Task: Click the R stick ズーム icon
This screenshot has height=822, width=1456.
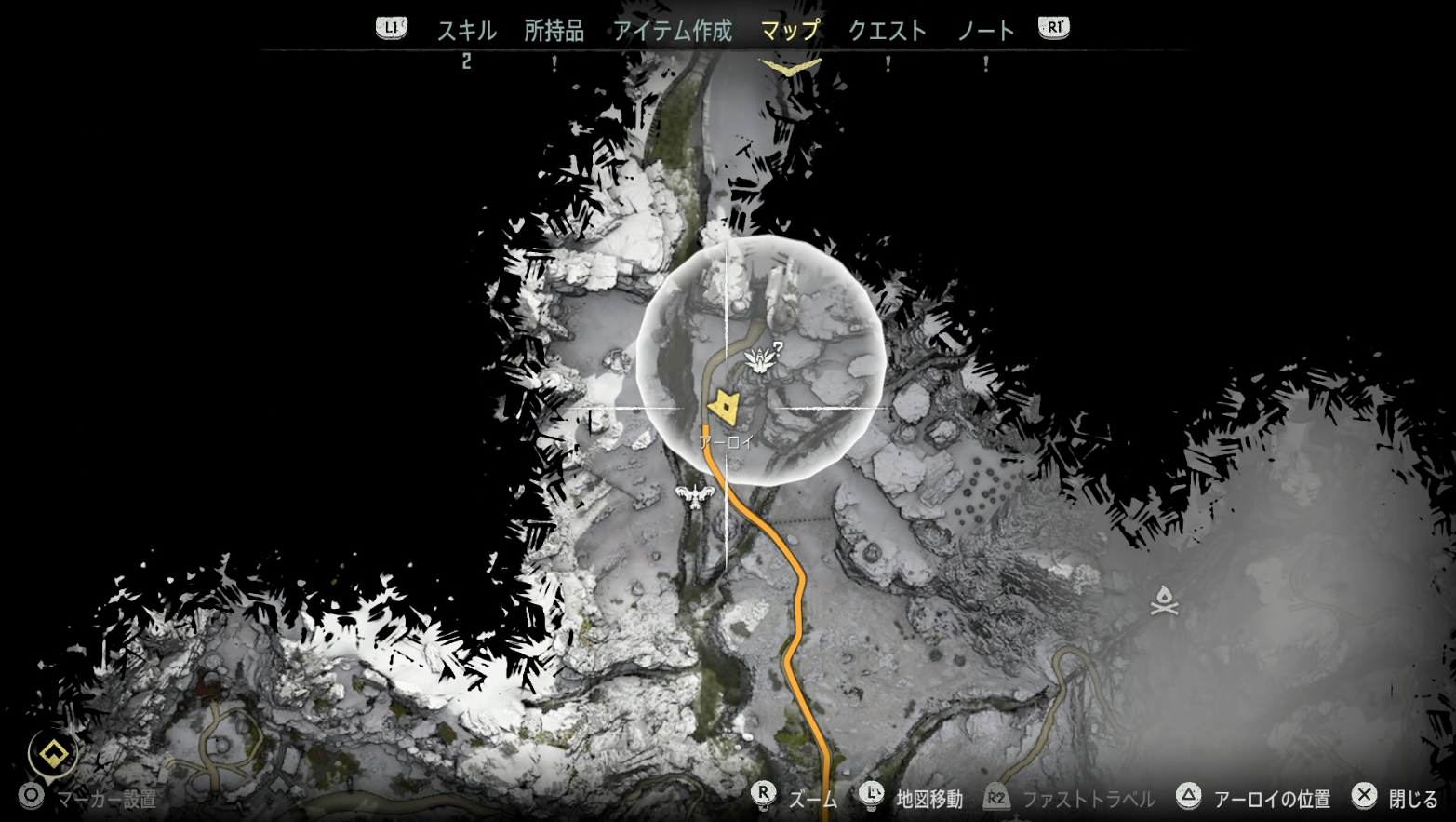Action: coord(763,794)
